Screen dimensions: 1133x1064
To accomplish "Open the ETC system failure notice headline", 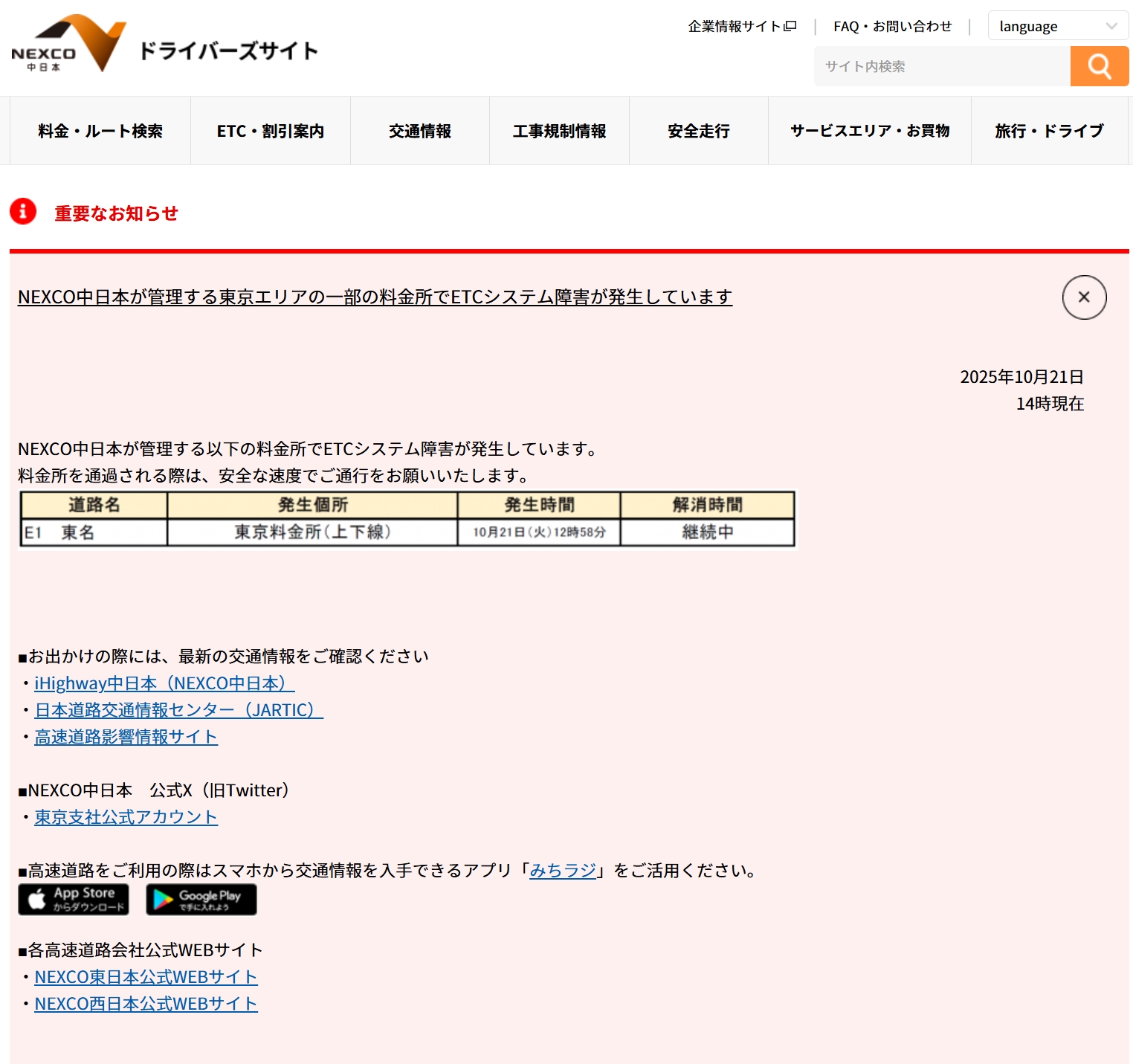I will (375, 297).
